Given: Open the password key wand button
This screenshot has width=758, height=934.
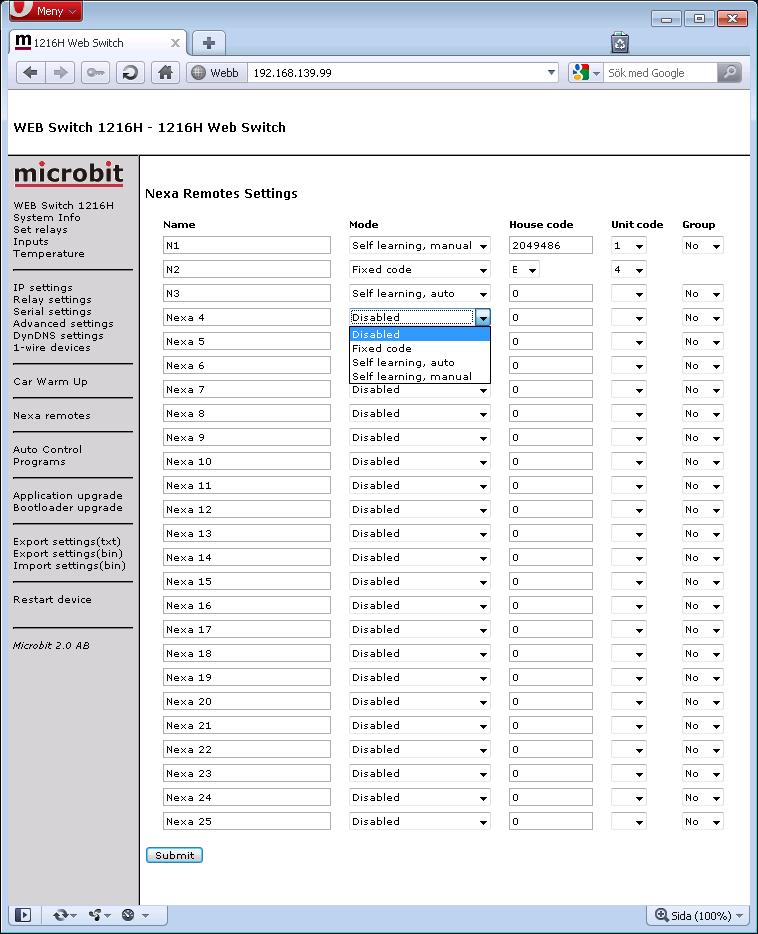Looking at the screenshot, I should (95, 73).
